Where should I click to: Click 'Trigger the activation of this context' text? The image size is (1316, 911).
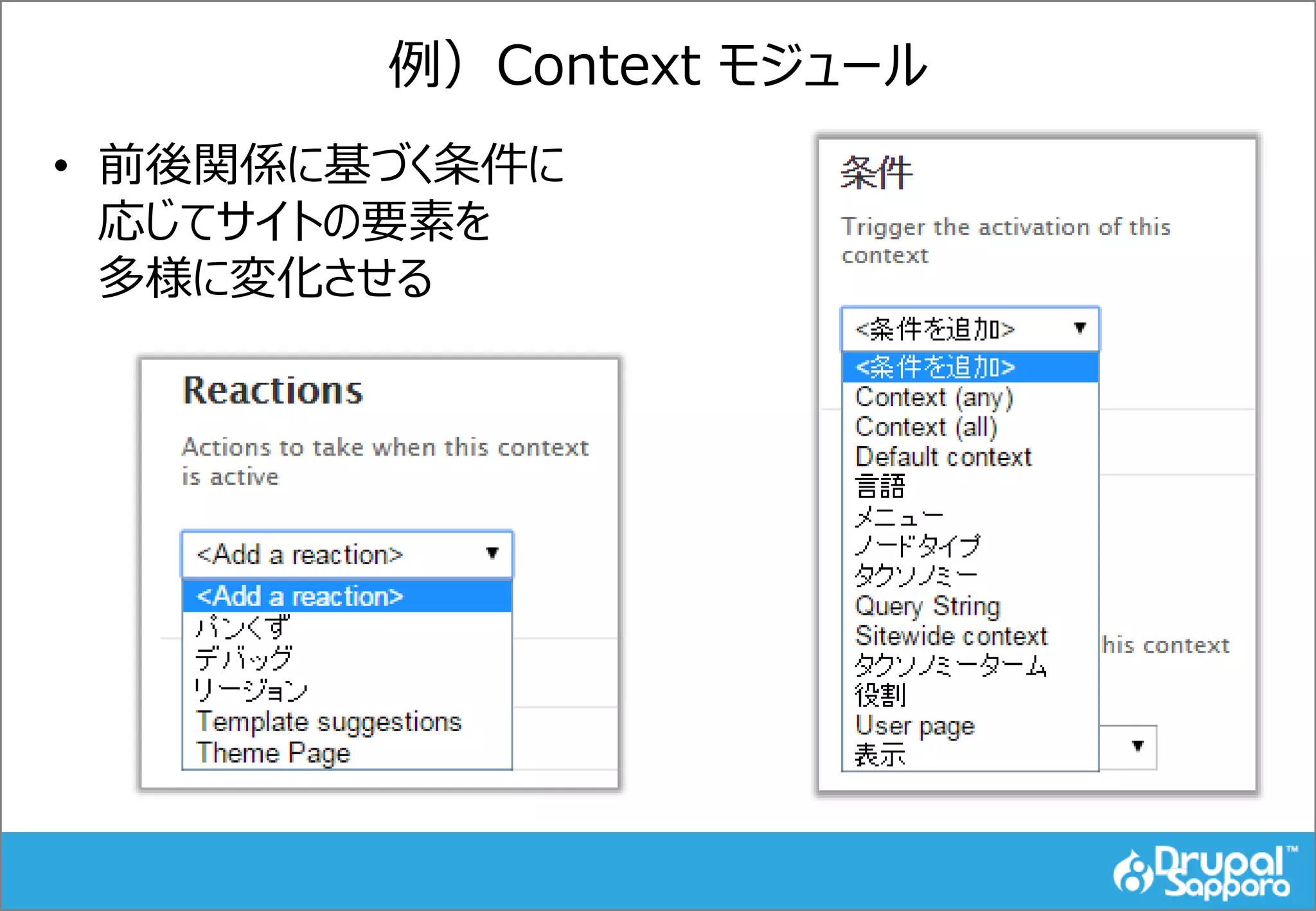click(x=1006, y=241)
